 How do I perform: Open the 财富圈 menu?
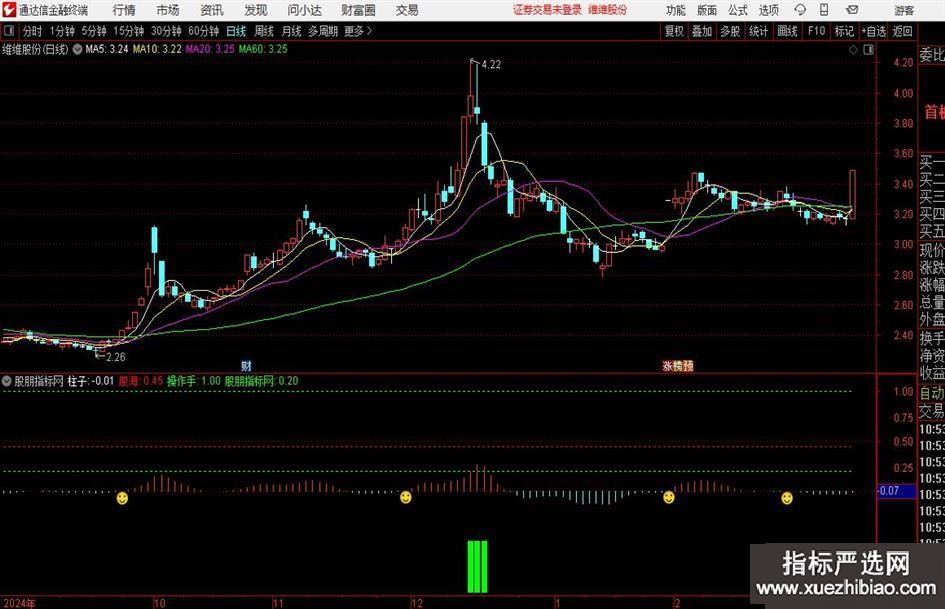coord(358,10)
